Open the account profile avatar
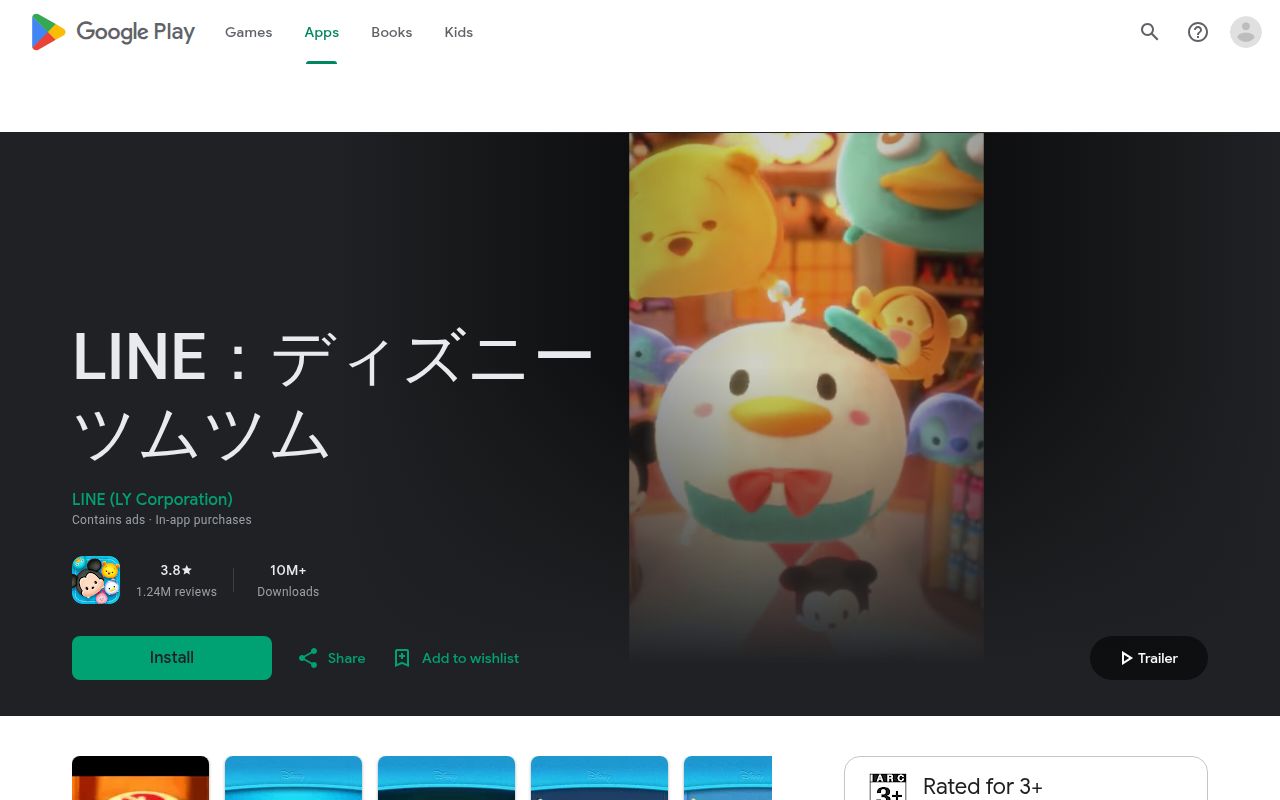Image resolution: width=1280 pixels, height=800 pixels. (1246, 32)
